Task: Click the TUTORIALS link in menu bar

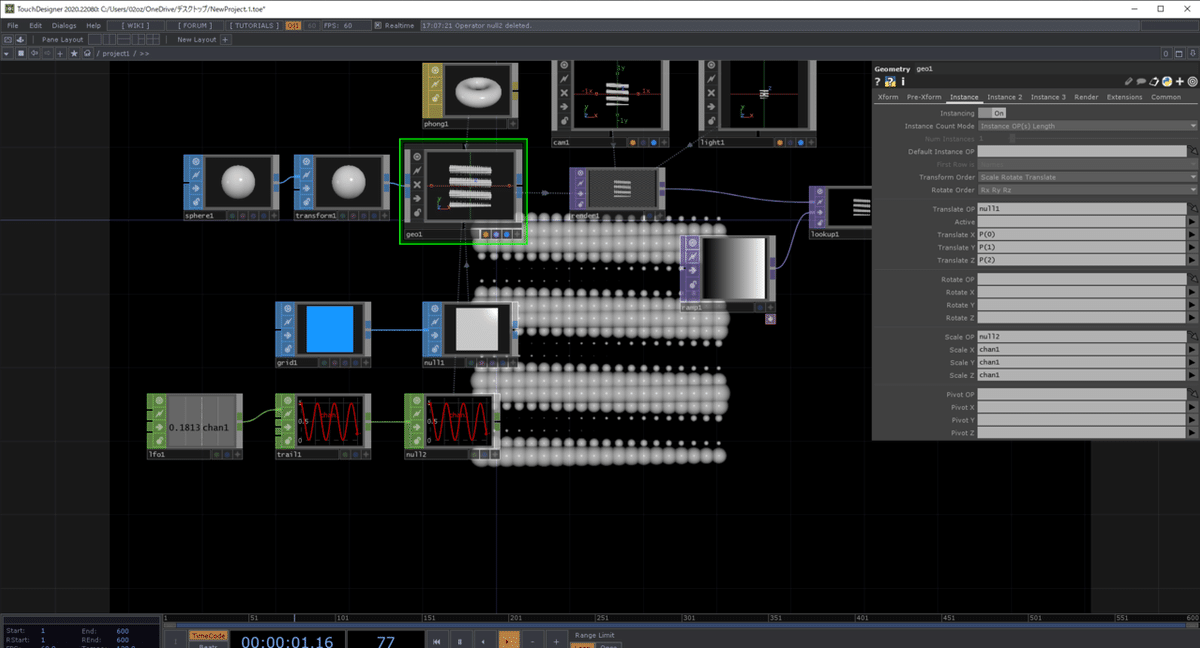Action: point(253,26)
